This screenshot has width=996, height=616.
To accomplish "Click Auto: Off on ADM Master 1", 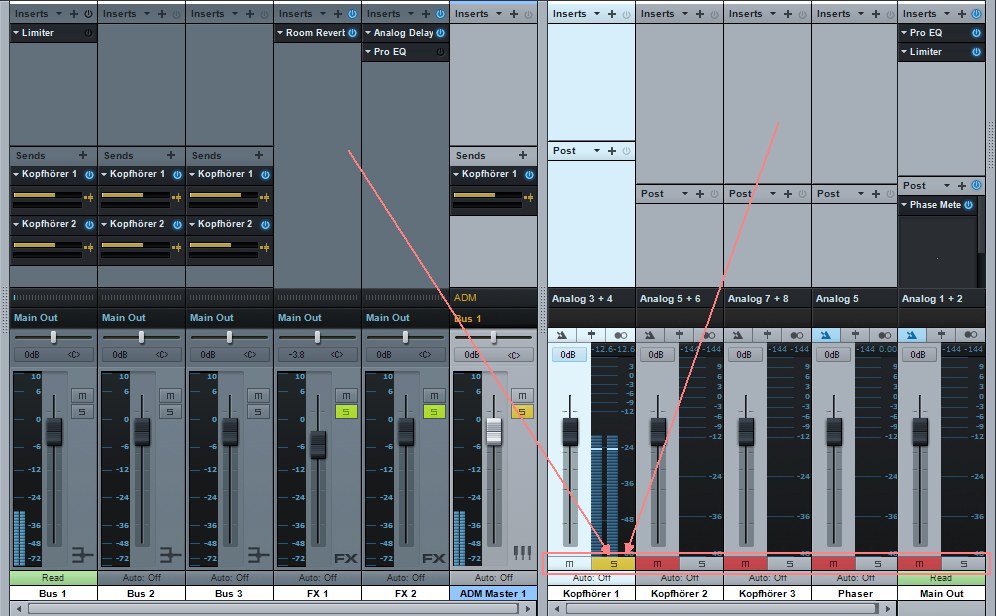I will click(494, 577).
